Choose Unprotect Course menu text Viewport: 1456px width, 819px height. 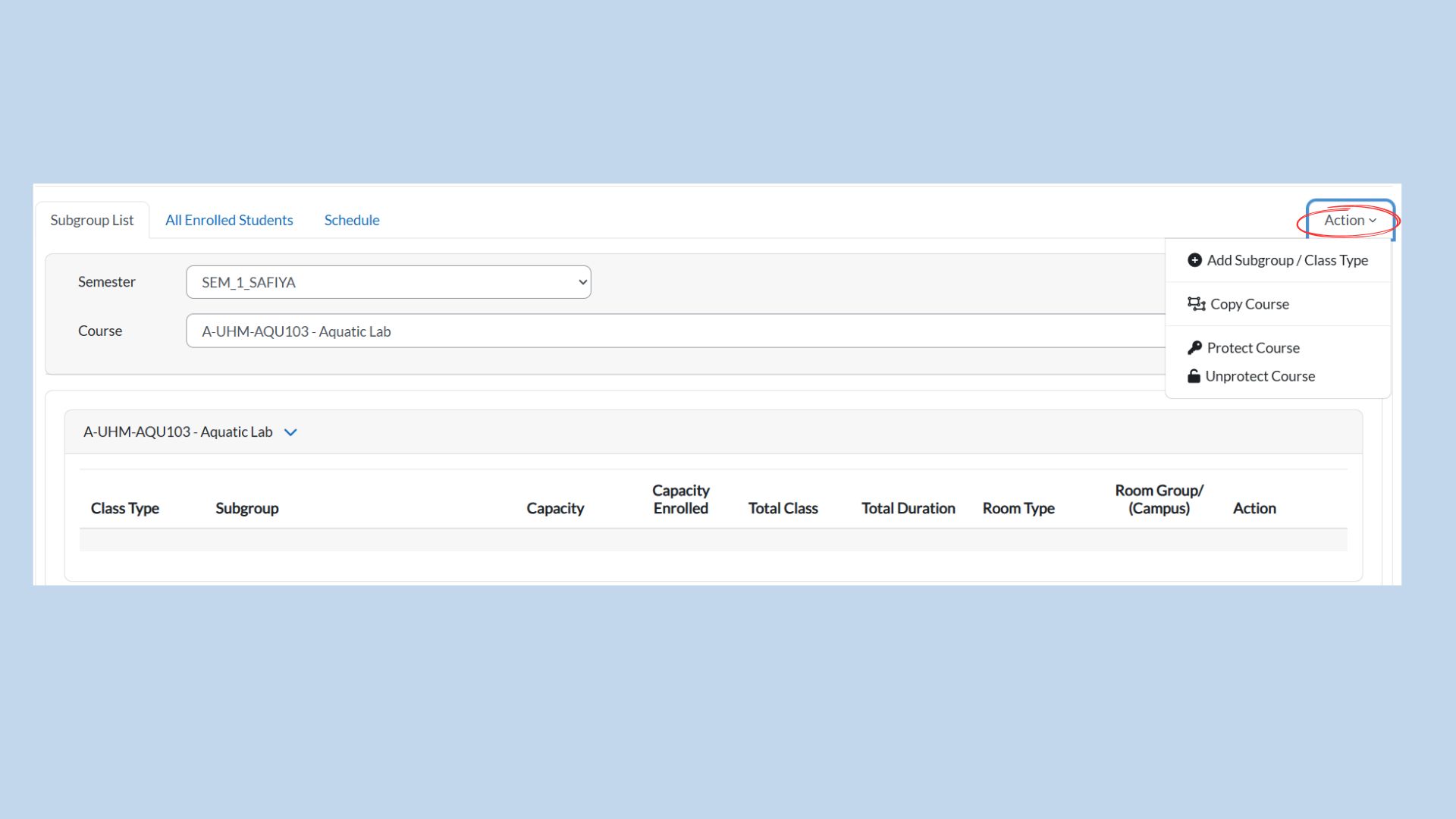(x=1260, y=376)
